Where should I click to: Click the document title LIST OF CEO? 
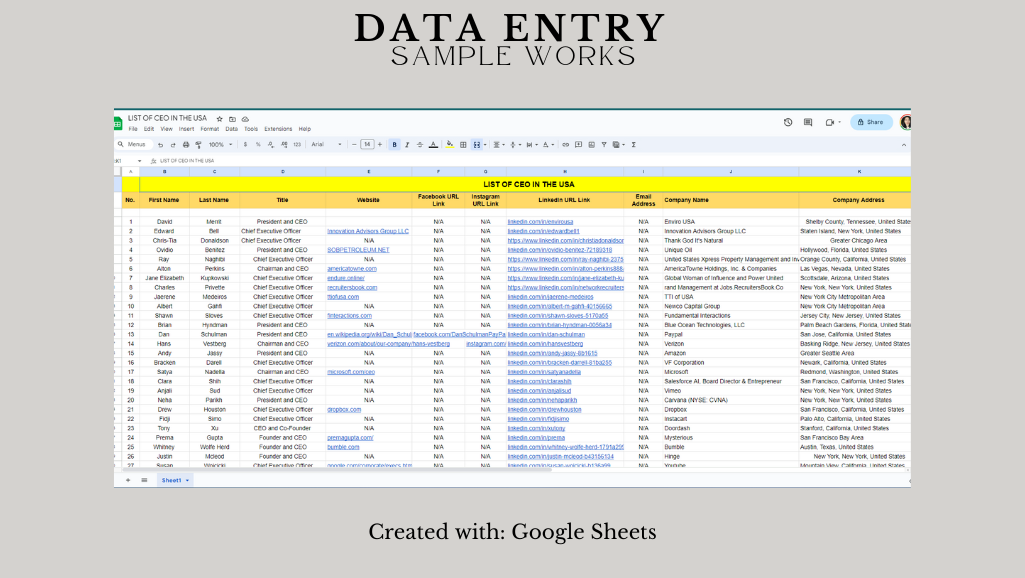[167, 118]
